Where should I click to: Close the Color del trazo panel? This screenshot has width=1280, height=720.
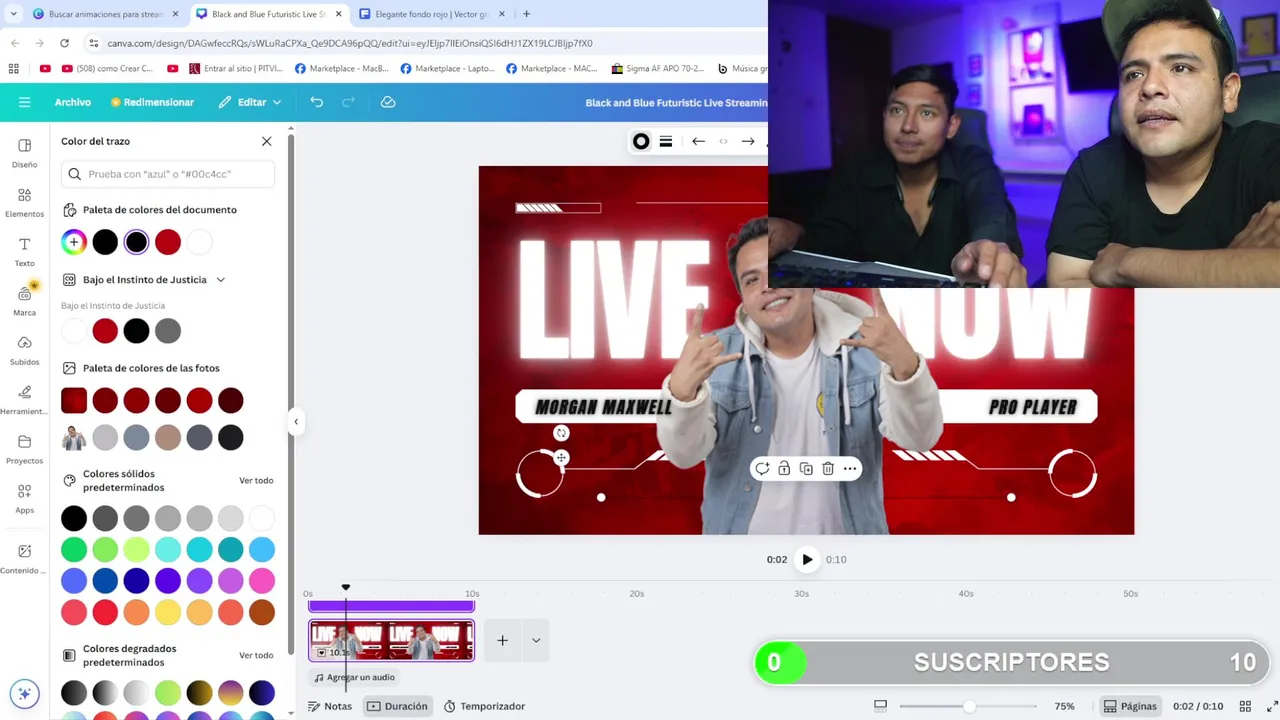tap(266, 141)
